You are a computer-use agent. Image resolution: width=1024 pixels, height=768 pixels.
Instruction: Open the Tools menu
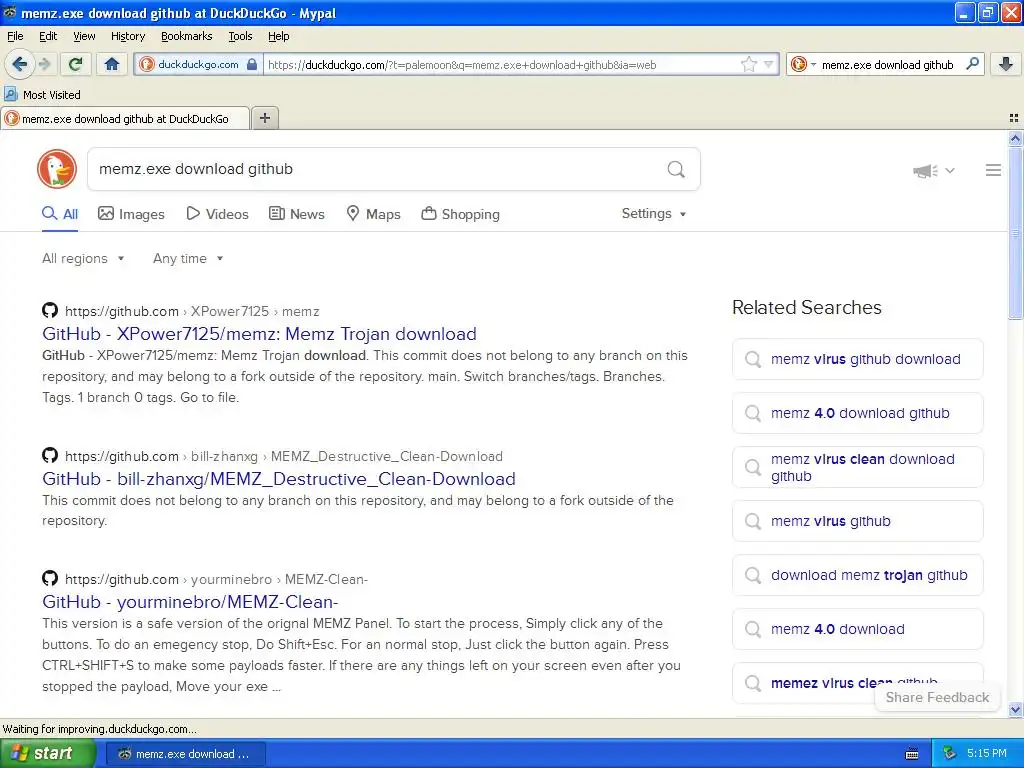pyautogui.click(x=240, y=36)
